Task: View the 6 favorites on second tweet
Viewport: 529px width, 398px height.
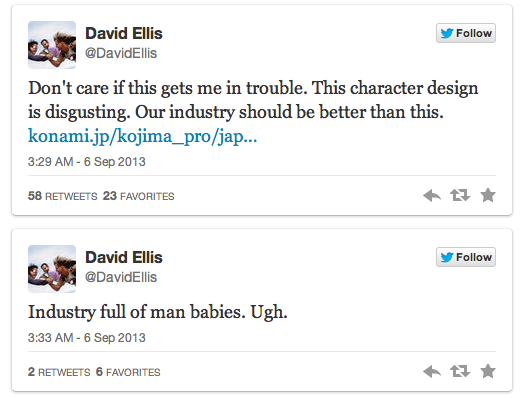Action: pyautogui.click(x=128, y=372)
